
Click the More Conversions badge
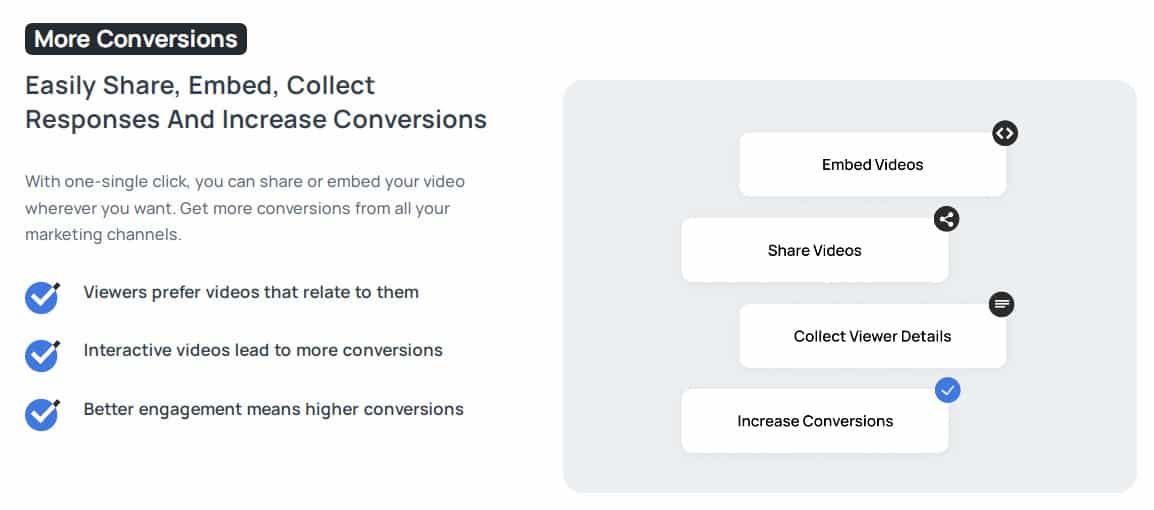tap(136, 39)
